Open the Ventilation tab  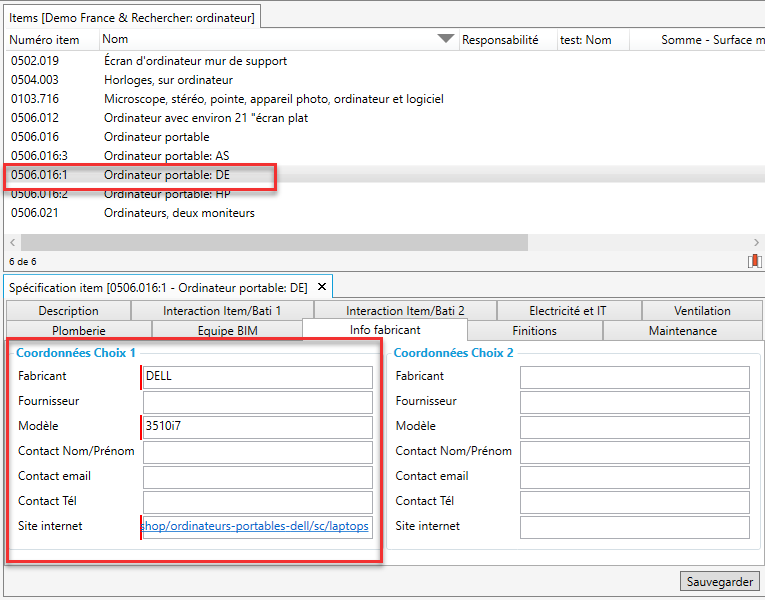pos(702,311)
